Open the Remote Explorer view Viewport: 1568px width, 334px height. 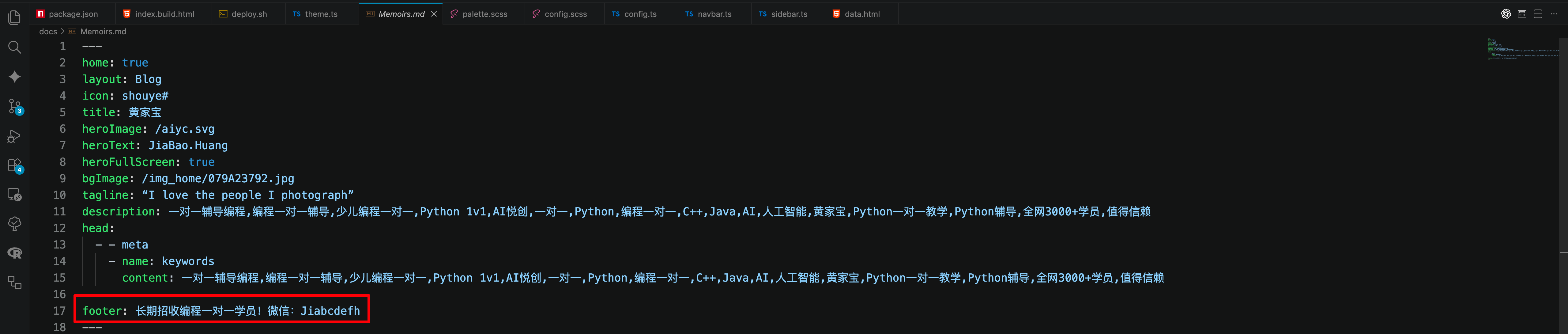tap(15, 195)
